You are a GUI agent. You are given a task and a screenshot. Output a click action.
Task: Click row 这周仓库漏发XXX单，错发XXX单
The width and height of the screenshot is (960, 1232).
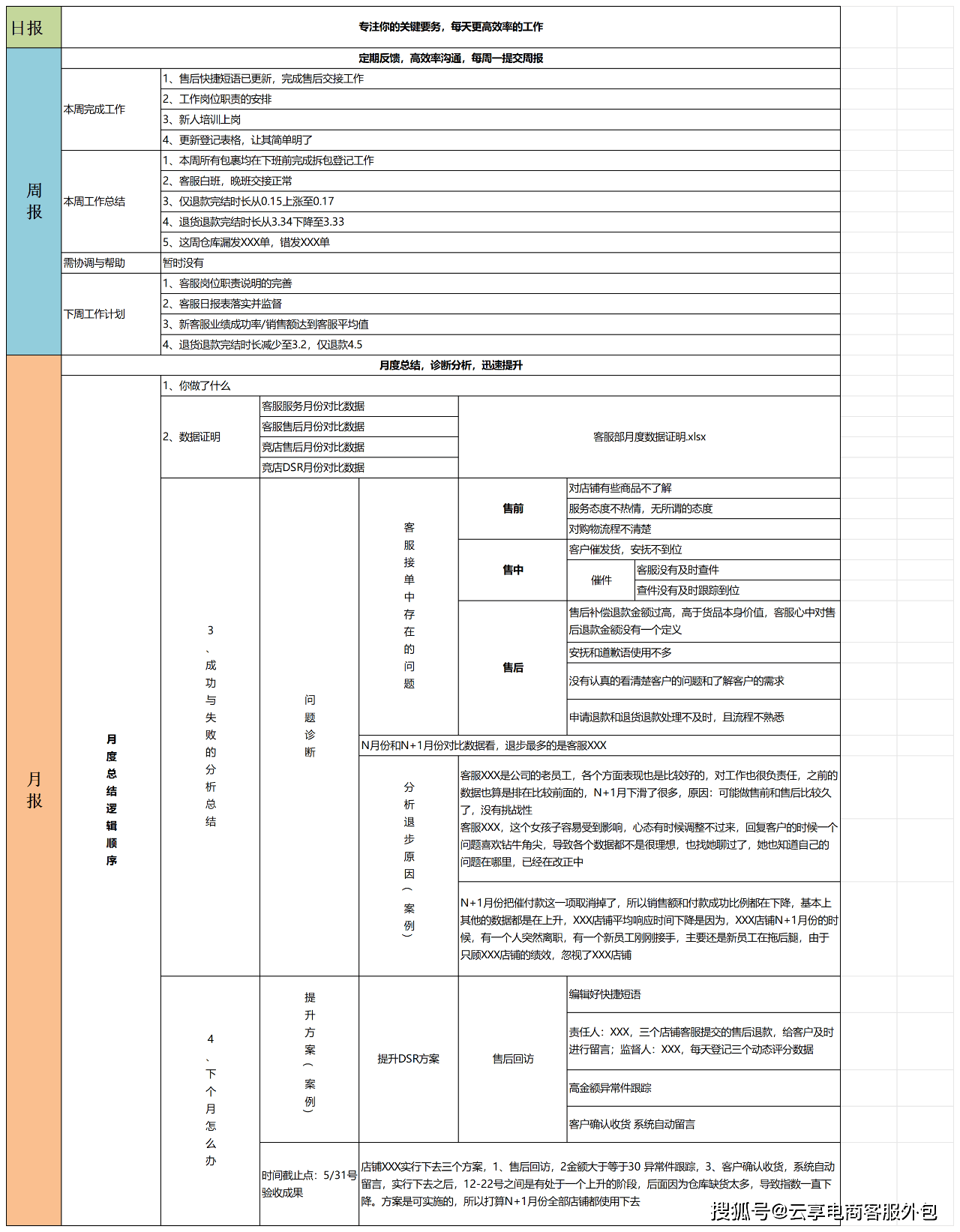click(500, 242)
